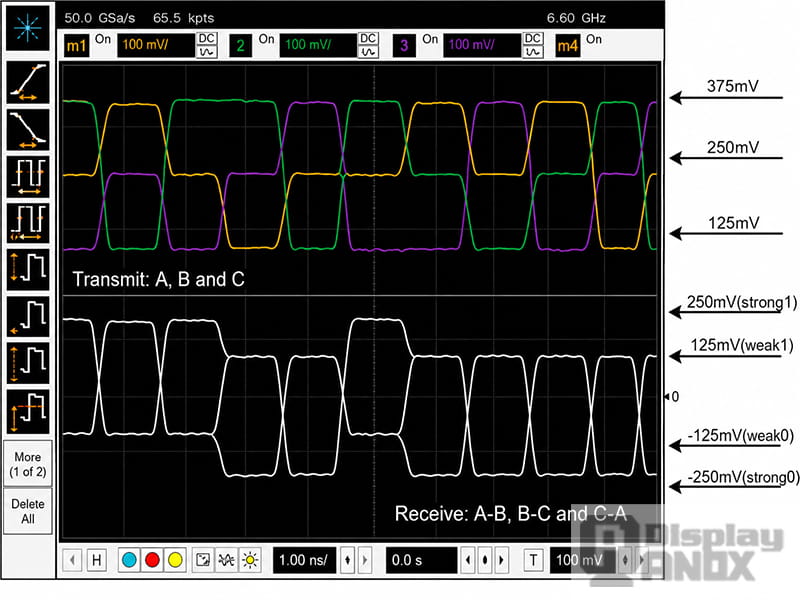The width and height of the screenshot is (800, 600).
Task: Select the Vmin base measurement icon
Action: click(x=28, y=316)
